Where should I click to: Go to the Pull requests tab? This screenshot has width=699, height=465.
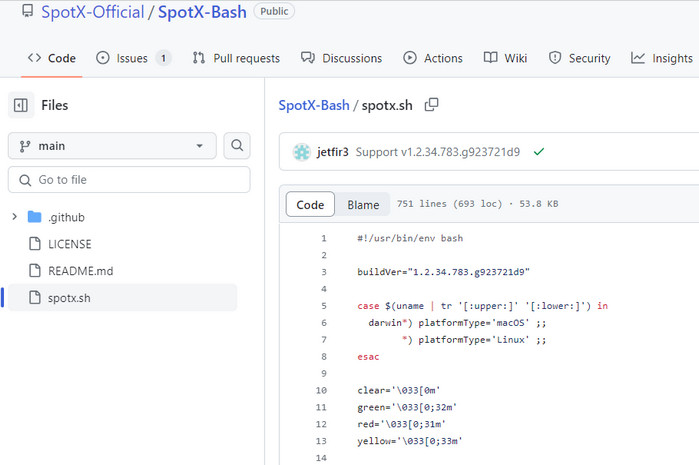236,58
